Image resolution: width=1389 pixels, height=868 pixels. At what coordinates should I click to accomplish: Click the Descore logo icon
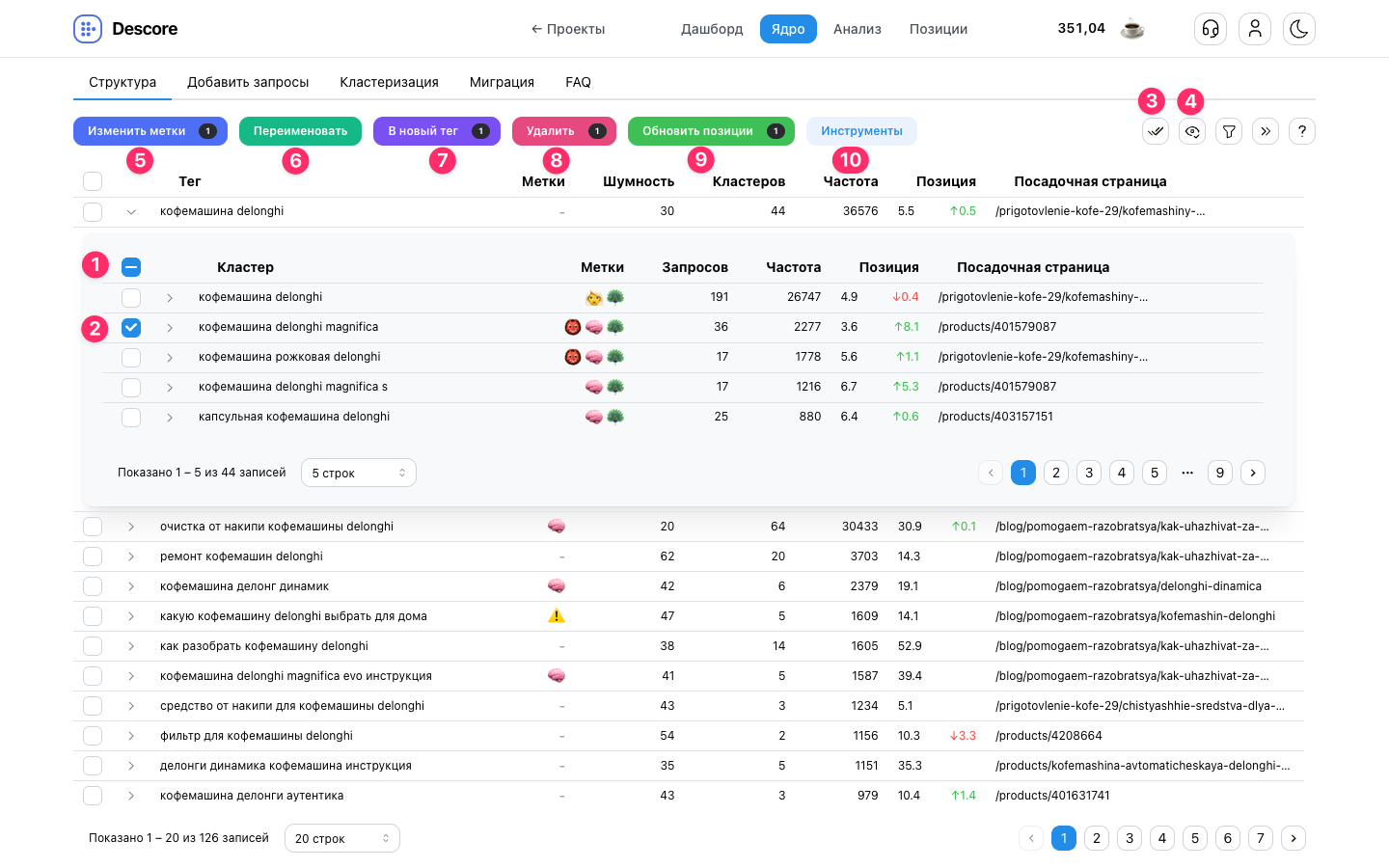[x=88, y=29]
